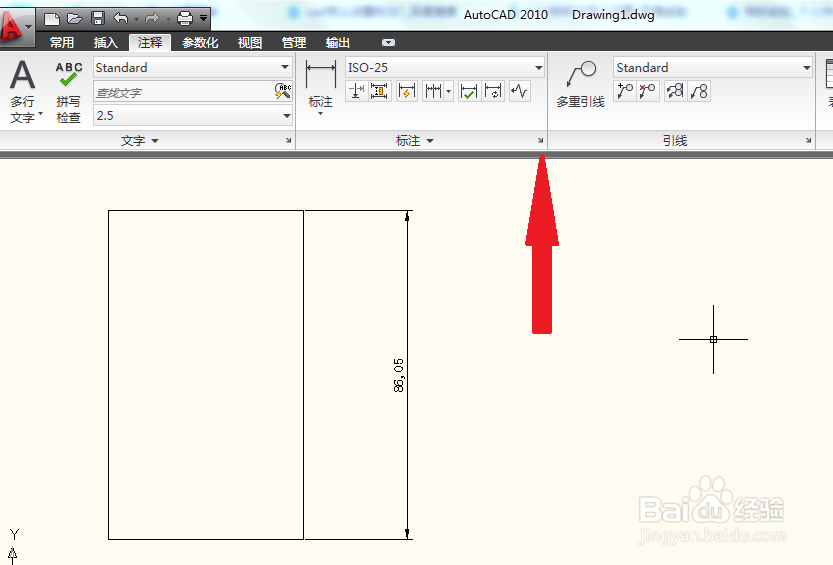Click the 多重引线 multileader tool
This screenshot has width=833, height=565.
[581, 85]
